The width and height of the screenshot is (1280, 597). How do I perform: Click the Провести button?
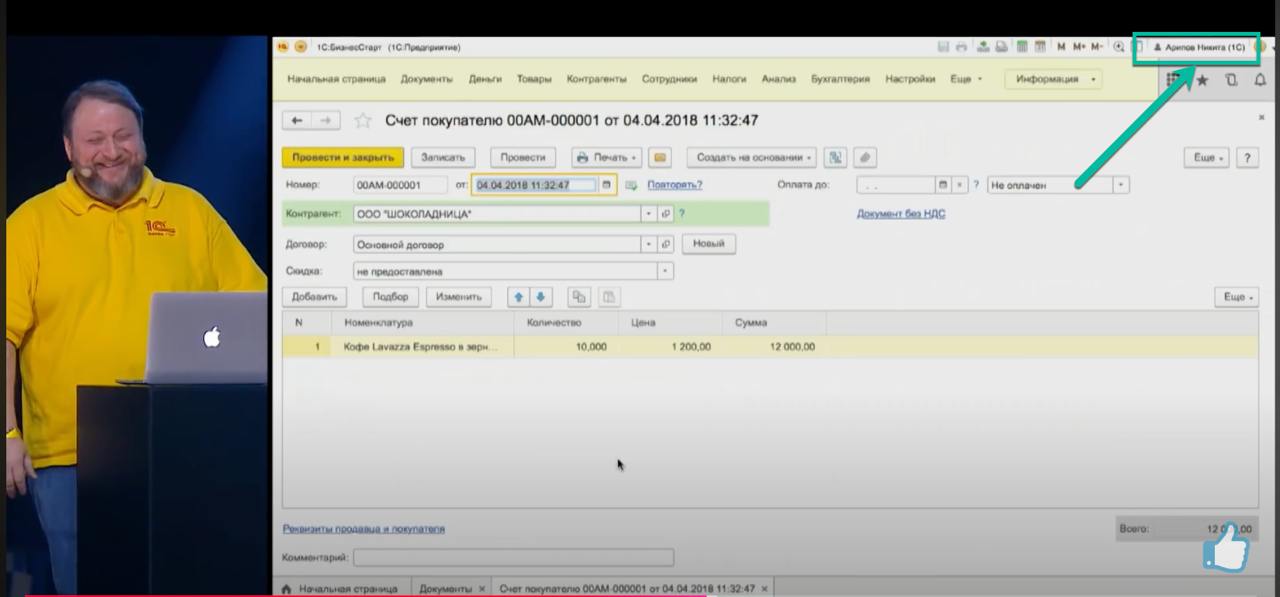[x=523, y=157]
